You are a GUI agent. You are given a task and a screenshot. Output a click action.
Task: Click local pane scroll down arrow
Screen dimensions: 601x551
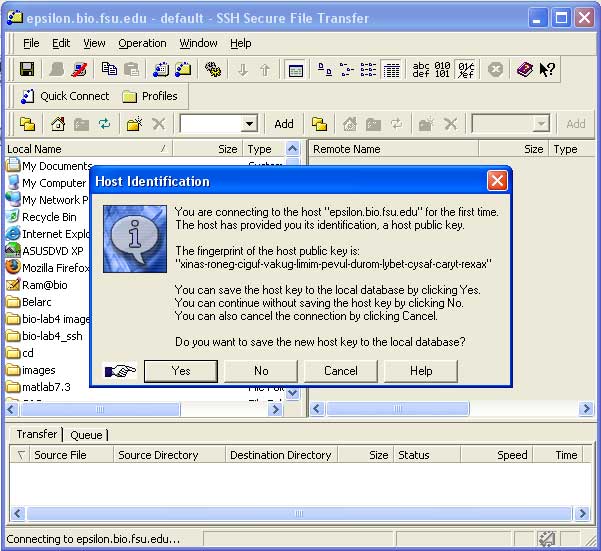click(x=293, y=393)
